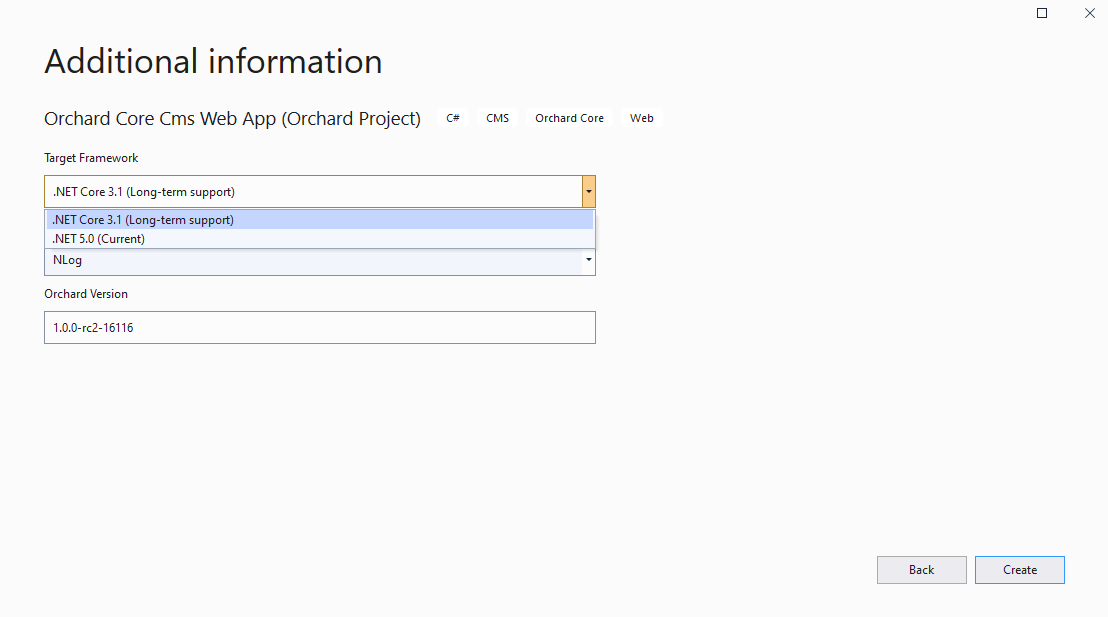The height and width of the screenshot is (617, 1108).
Task: Click the Create button
Action: click(1020, 570)
